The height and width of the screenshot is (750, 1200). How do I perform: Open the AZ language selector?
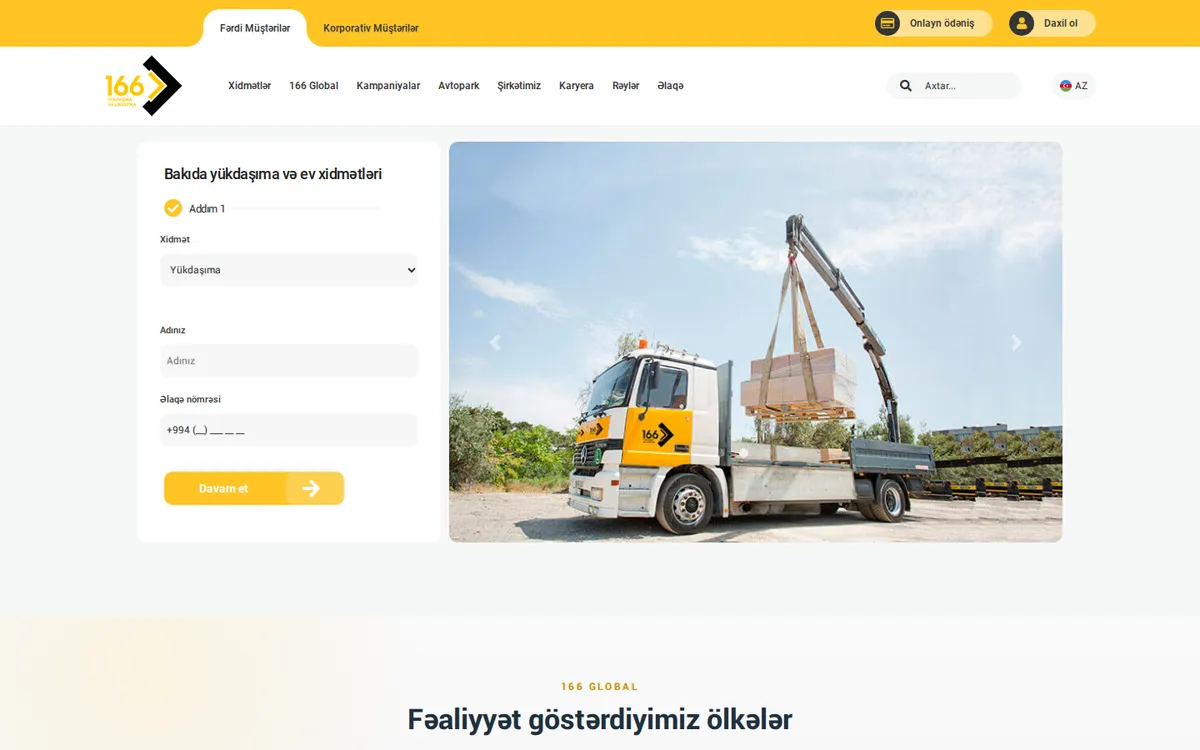(x=1074, y=86)
